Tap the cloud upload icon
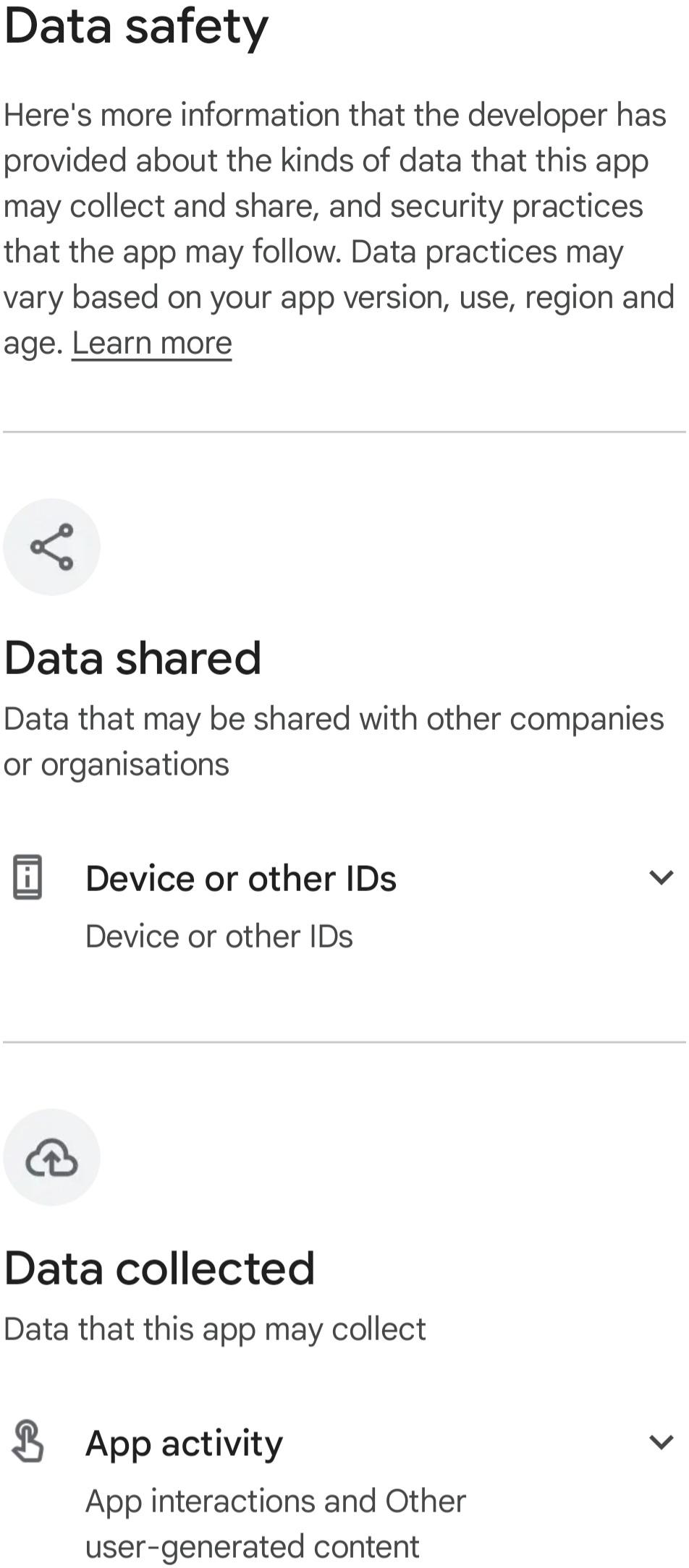Viewport: 689px width, 1568px height. point(51,1157)
